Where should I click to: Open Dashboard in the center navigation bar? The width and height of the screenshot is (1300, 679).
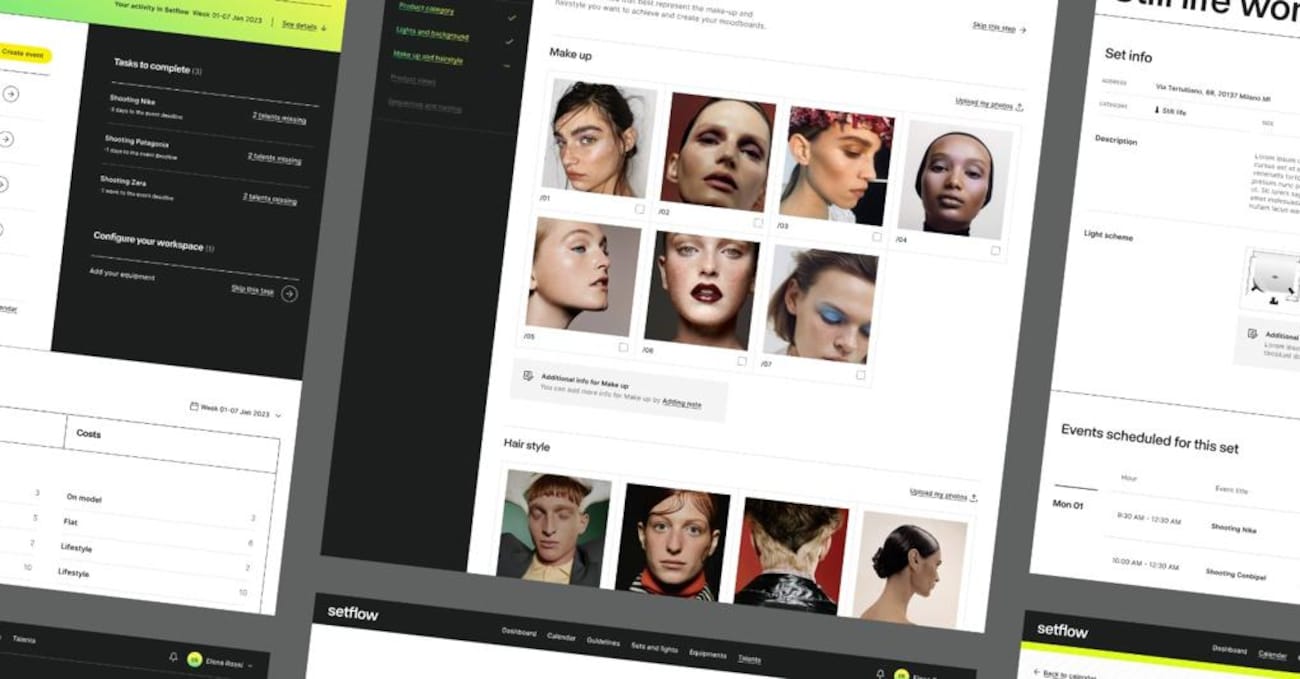tap(519, 633)
